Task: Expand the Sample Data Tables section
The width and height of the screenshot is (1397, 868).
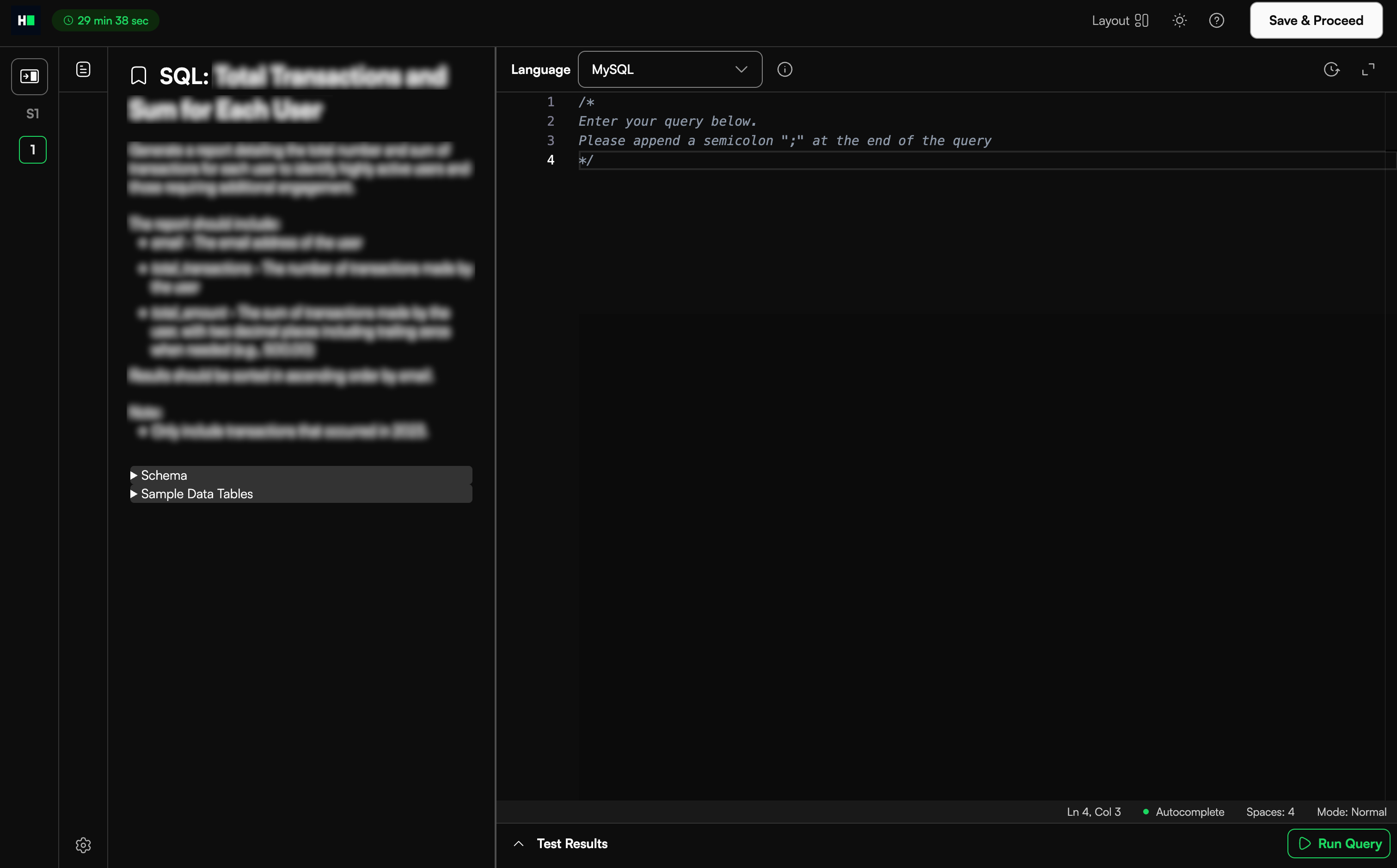Action: coord(196,494)
